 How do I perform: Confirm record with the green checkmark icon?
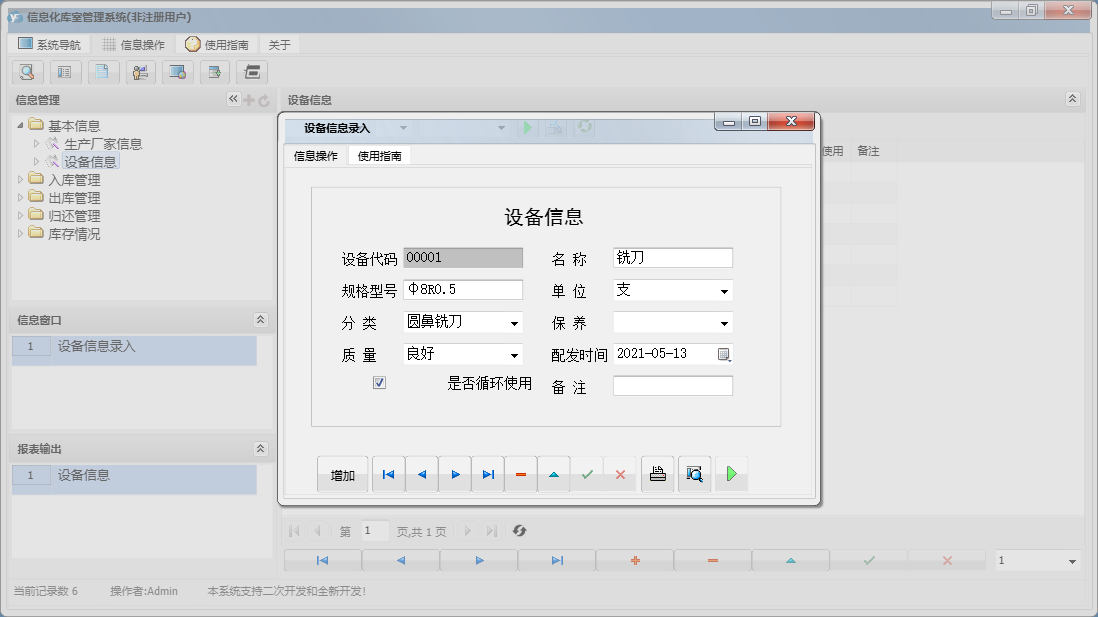point(587,474)
